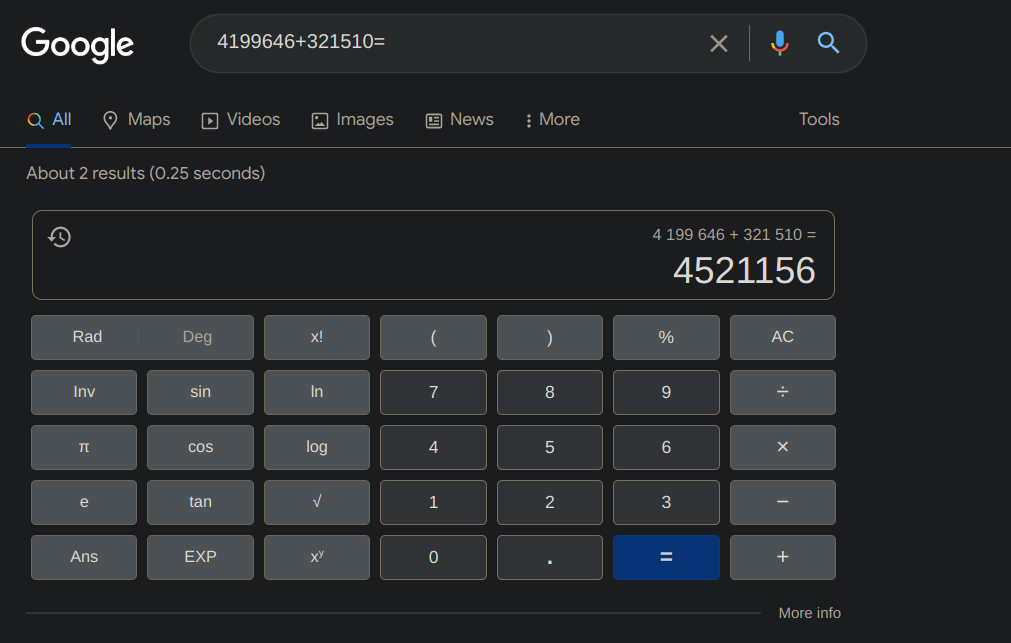Switch calculator to Rad mode
Image resolution: width=1011 pixels, height=643 pixels.
coord(87,337)
